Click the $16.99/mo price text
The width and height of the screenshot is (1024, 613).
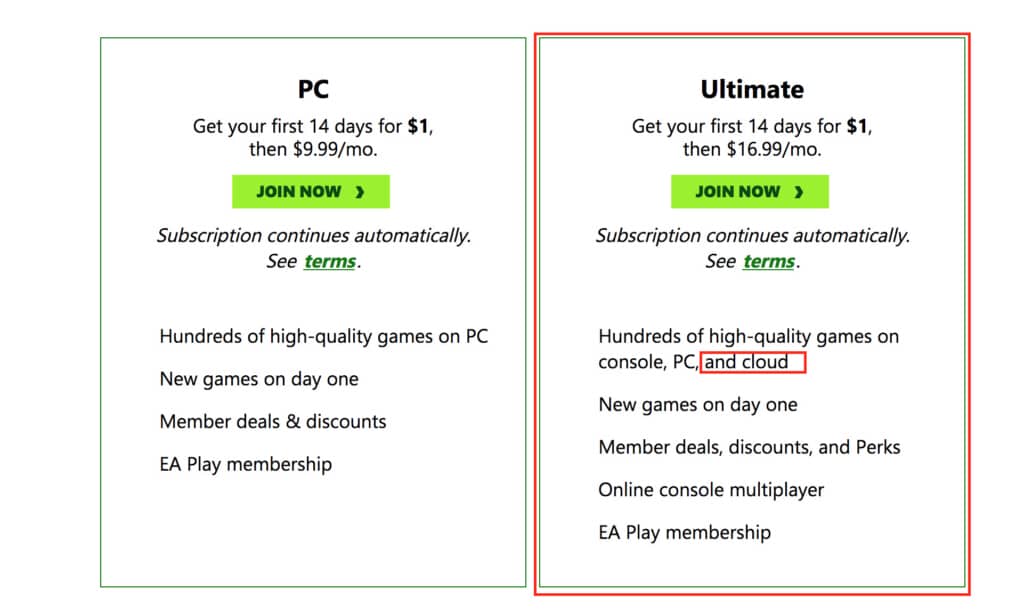pyautogui.click(x=774, y=149)
